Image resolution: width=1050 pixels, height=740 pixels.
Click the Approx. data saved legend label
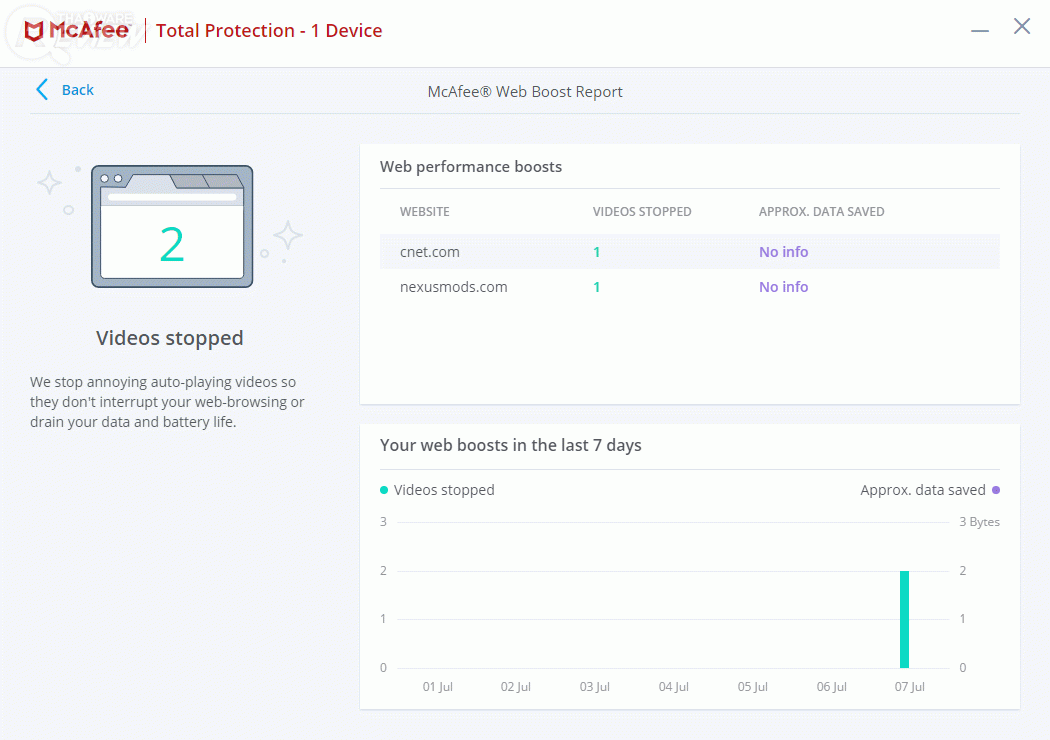[923, 490]
